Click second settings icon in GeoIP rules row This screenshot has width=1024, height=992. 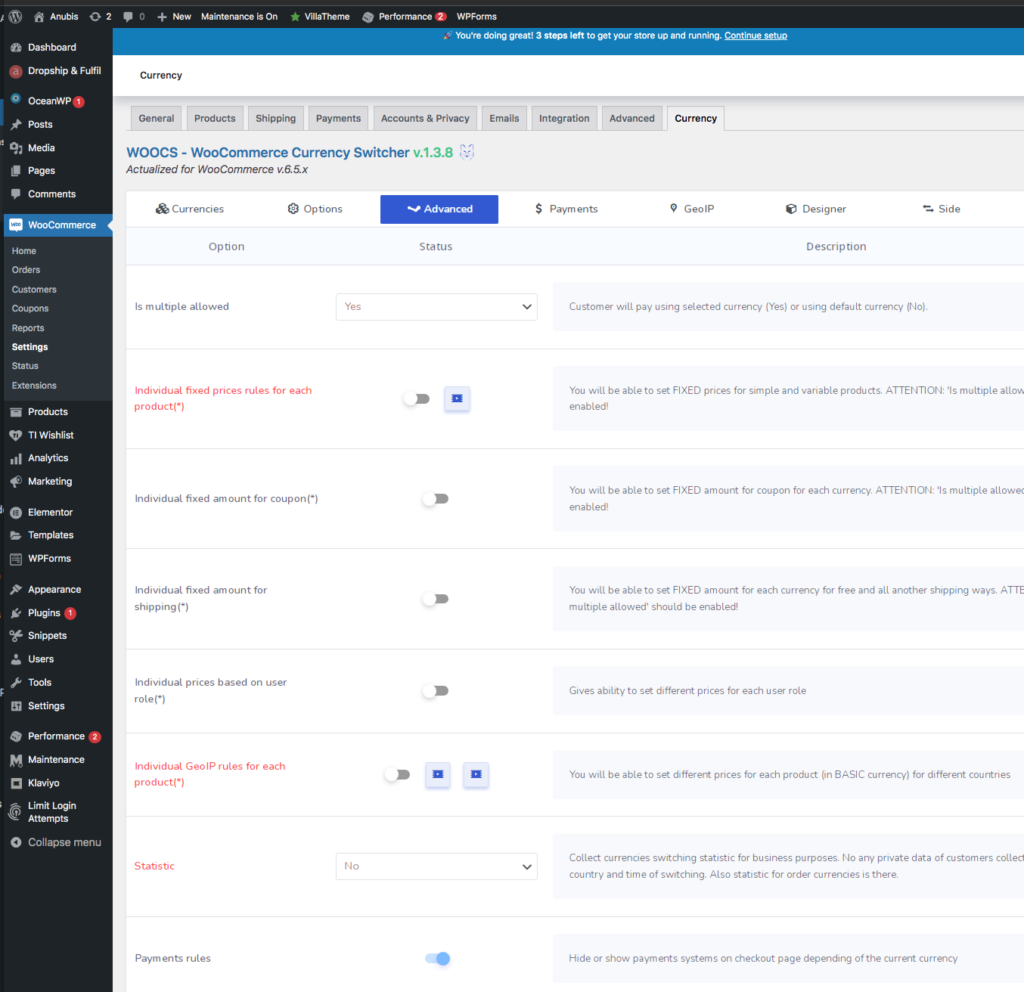pos(476,774)
